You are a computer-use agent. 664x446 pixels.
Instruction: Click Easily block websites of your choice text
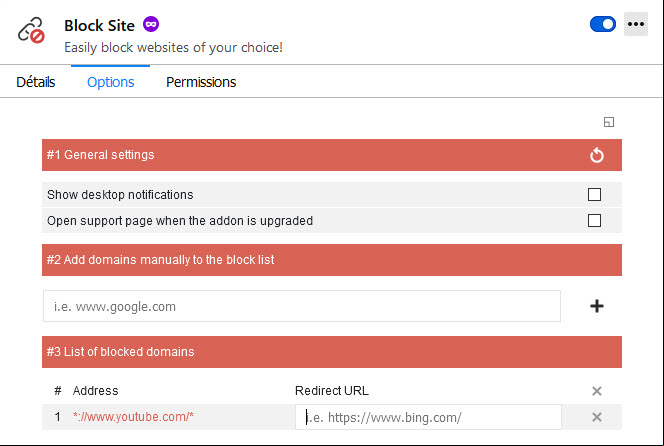173,47
